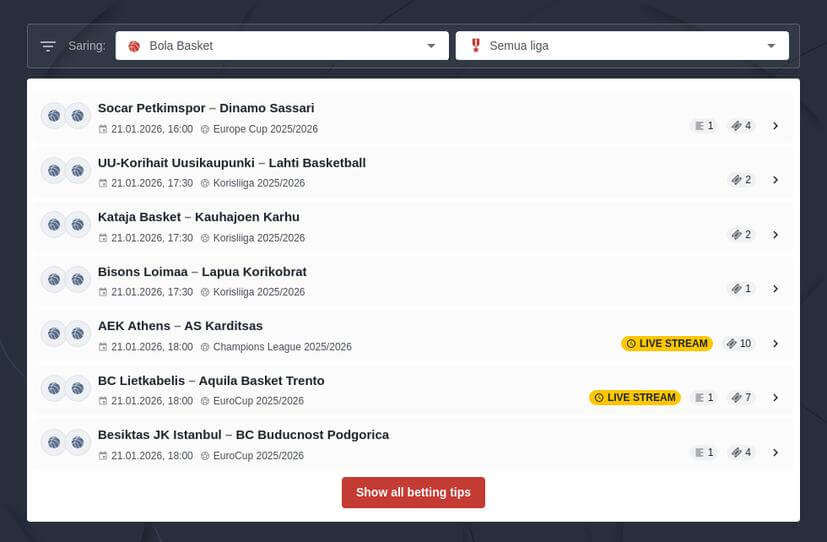Click the LIVE STREAM badge for AEK Athens
Image resolution: width=827 pixels, height=542 pixels.
tap(666, 344)
